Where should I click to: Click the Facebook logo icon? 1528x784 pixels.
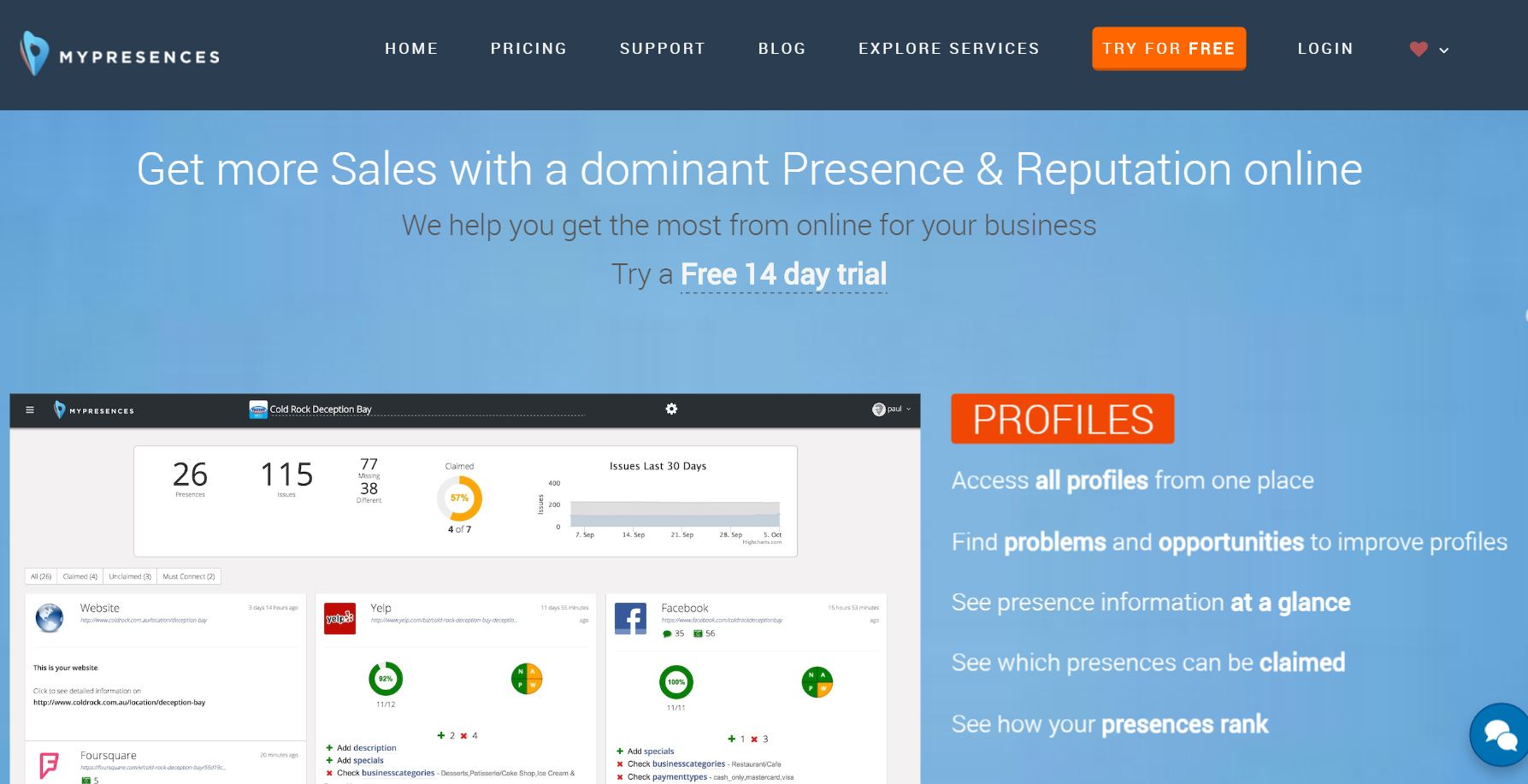[630, 618]
